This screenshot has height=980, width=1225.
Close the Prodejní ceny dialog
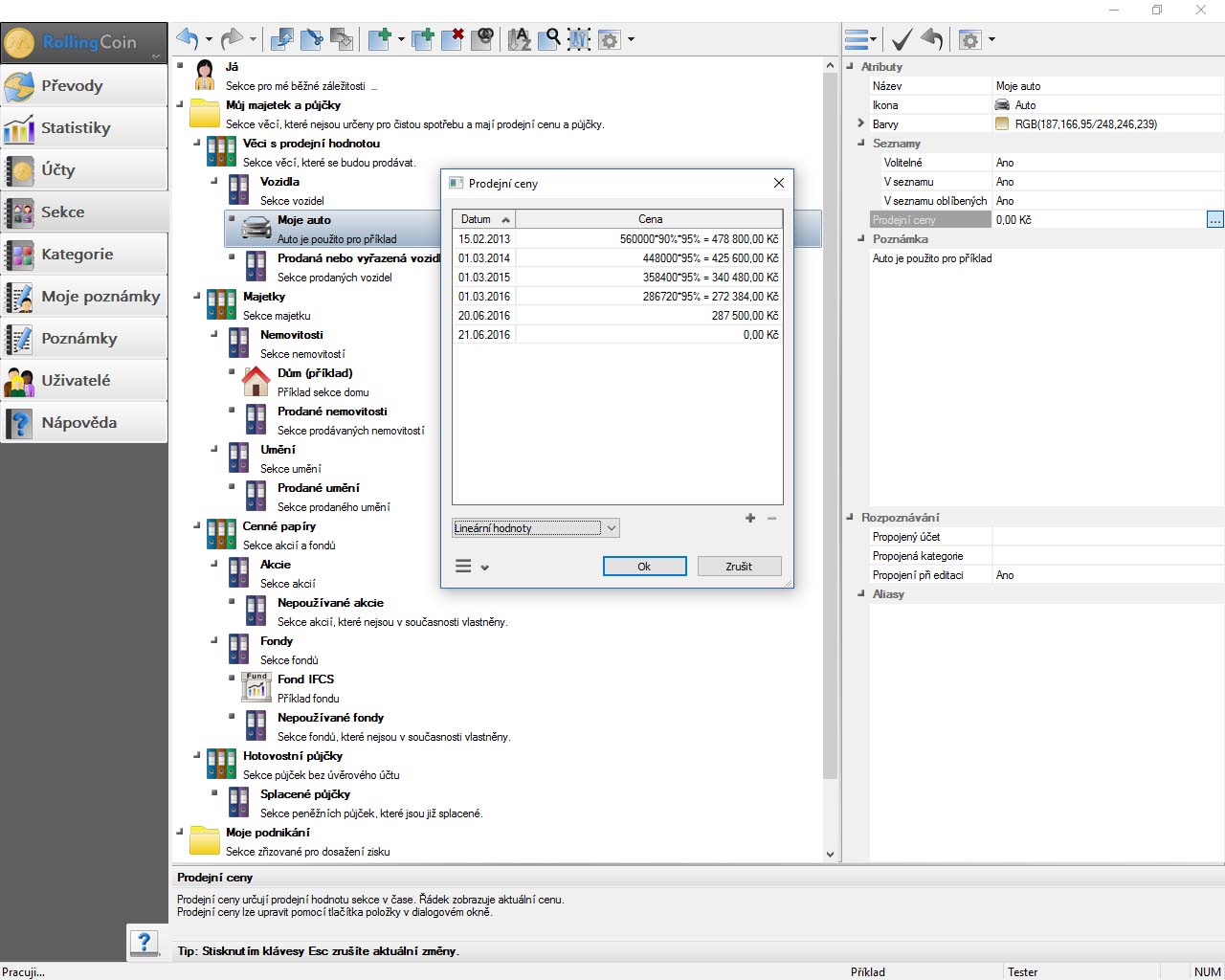click(x=778, y=183)
